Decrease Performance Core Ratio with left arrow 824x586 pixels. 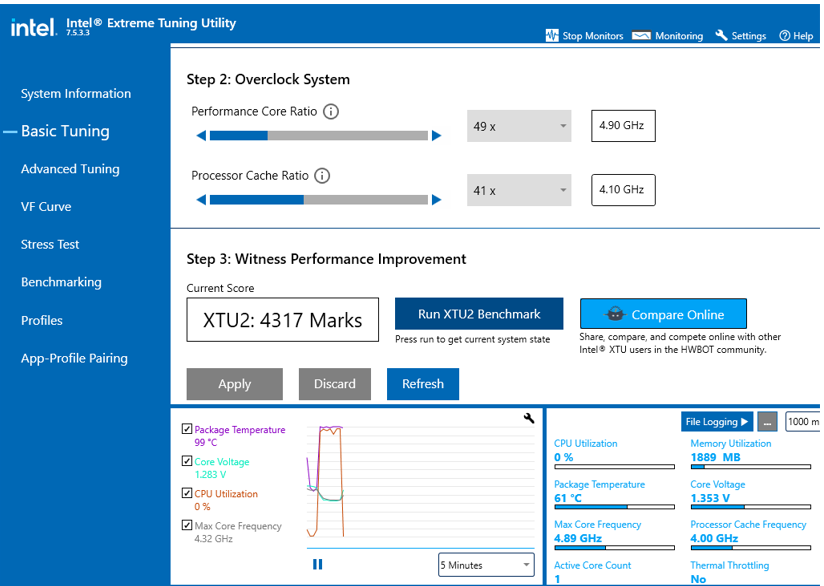click(x=201, y=136)
